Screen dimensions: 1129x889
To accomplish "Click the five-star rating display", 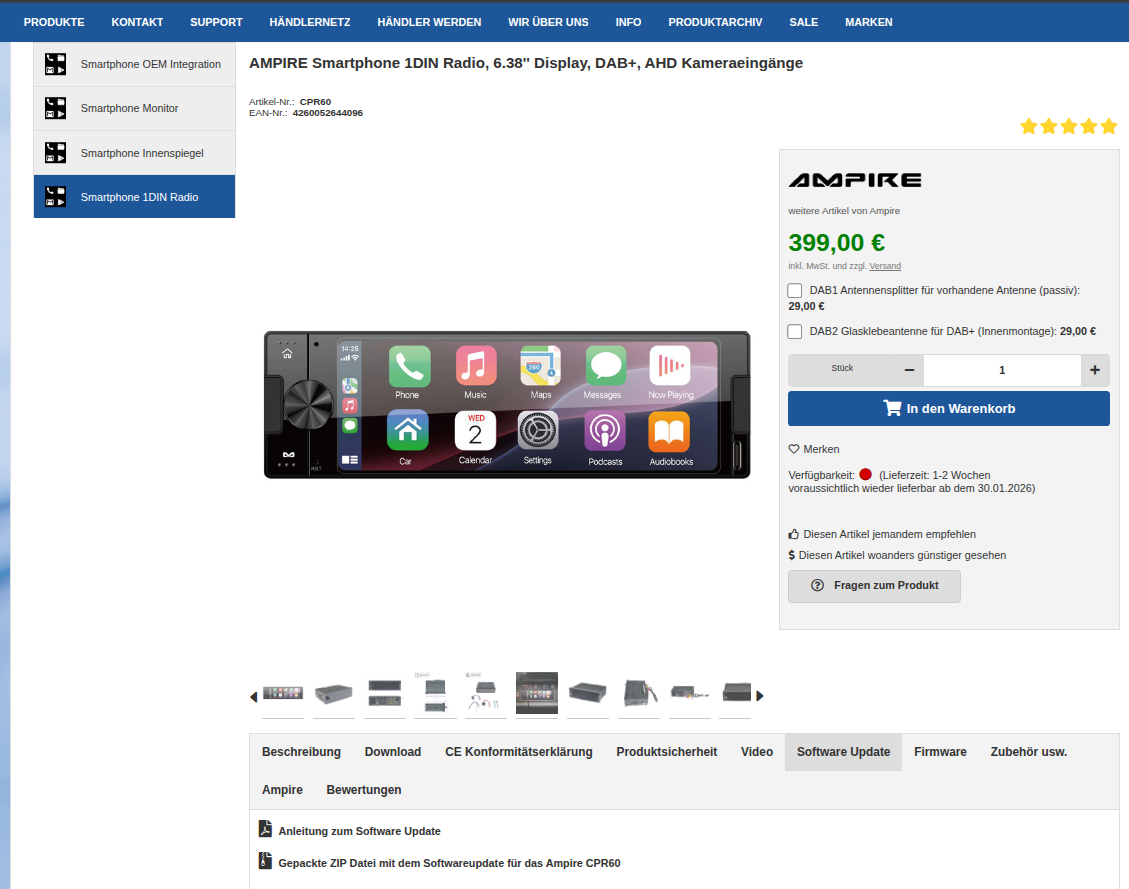I will coord(1068,126).
